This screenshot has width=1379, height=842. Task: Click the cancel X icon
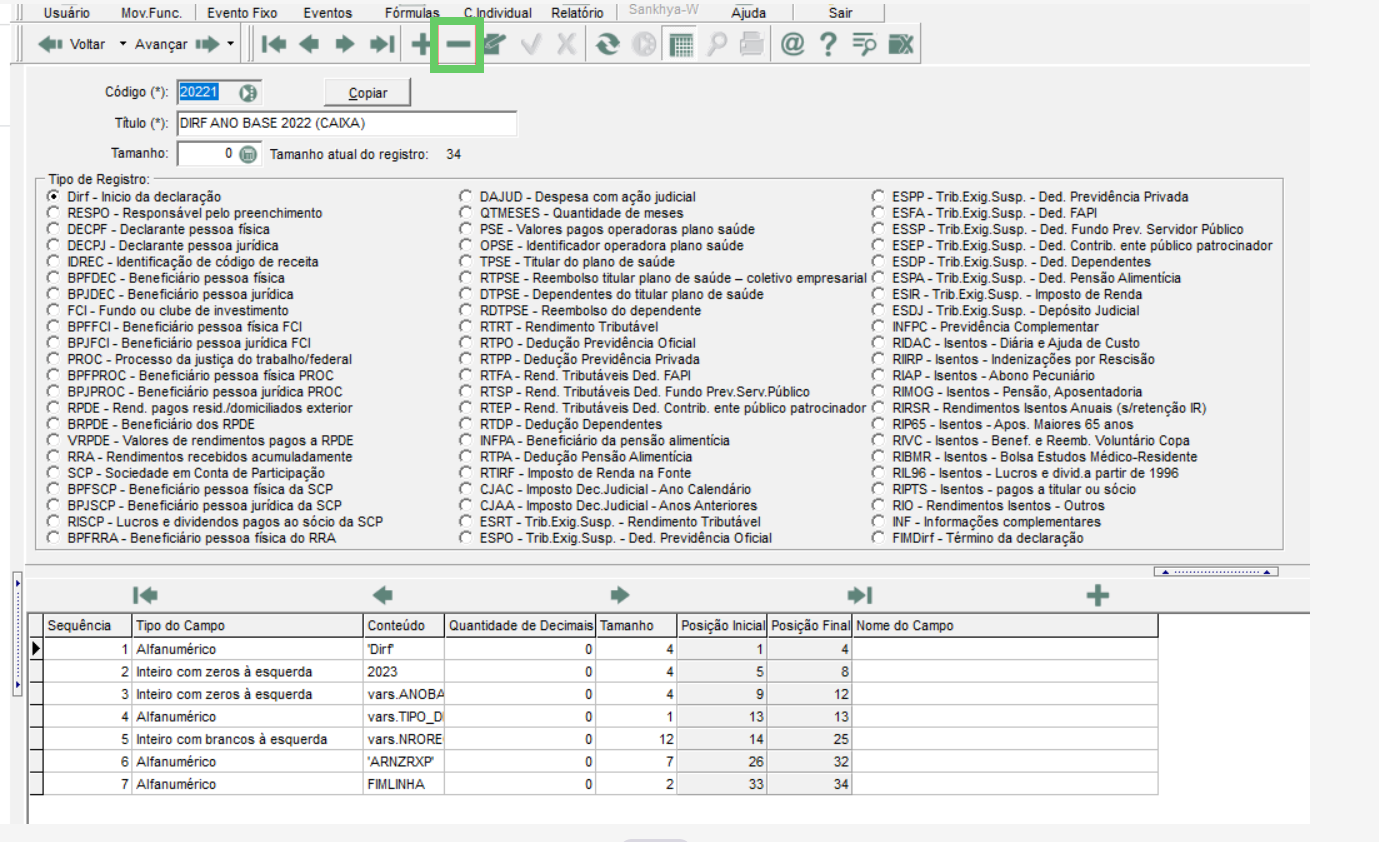click(x=566, y=44)
